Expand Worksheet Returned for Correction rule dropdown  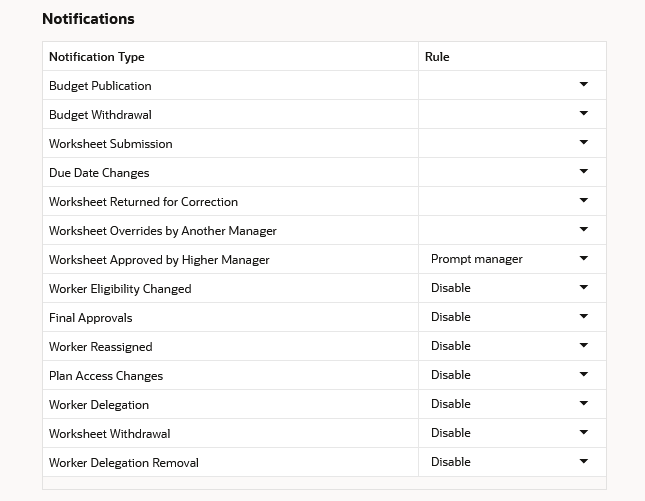[583, 200]
